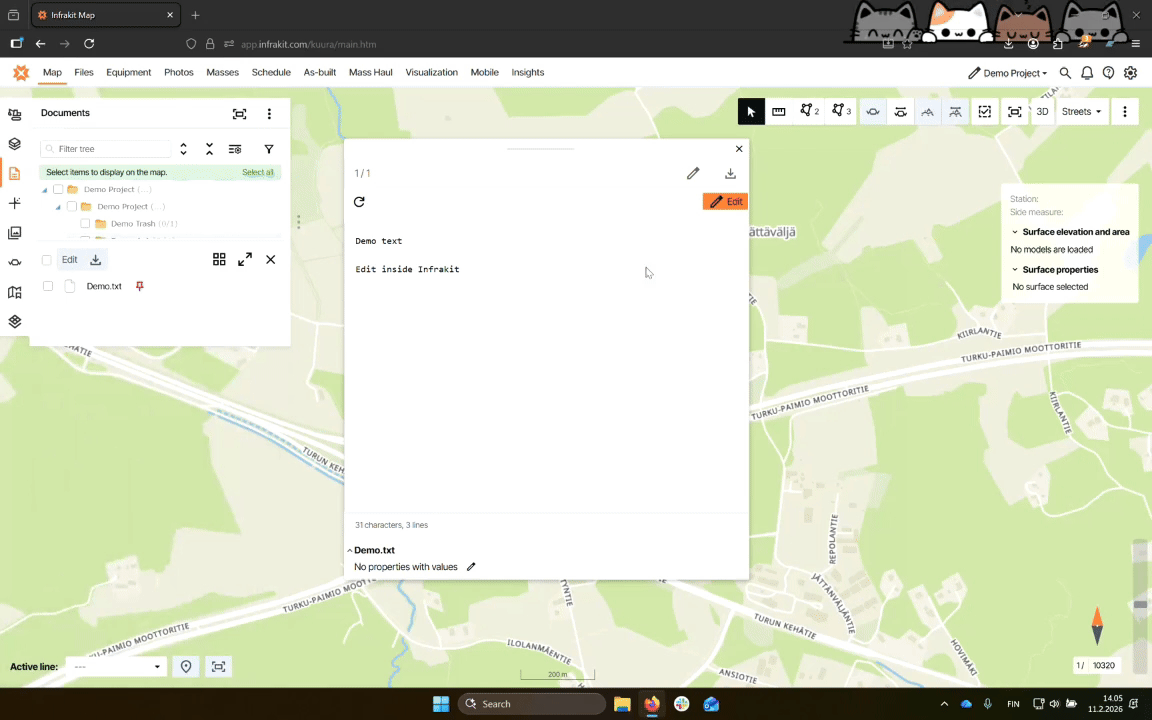Click the compass north arrow
Screen dimensions: 1152x720
click(x=1097, y=626)
